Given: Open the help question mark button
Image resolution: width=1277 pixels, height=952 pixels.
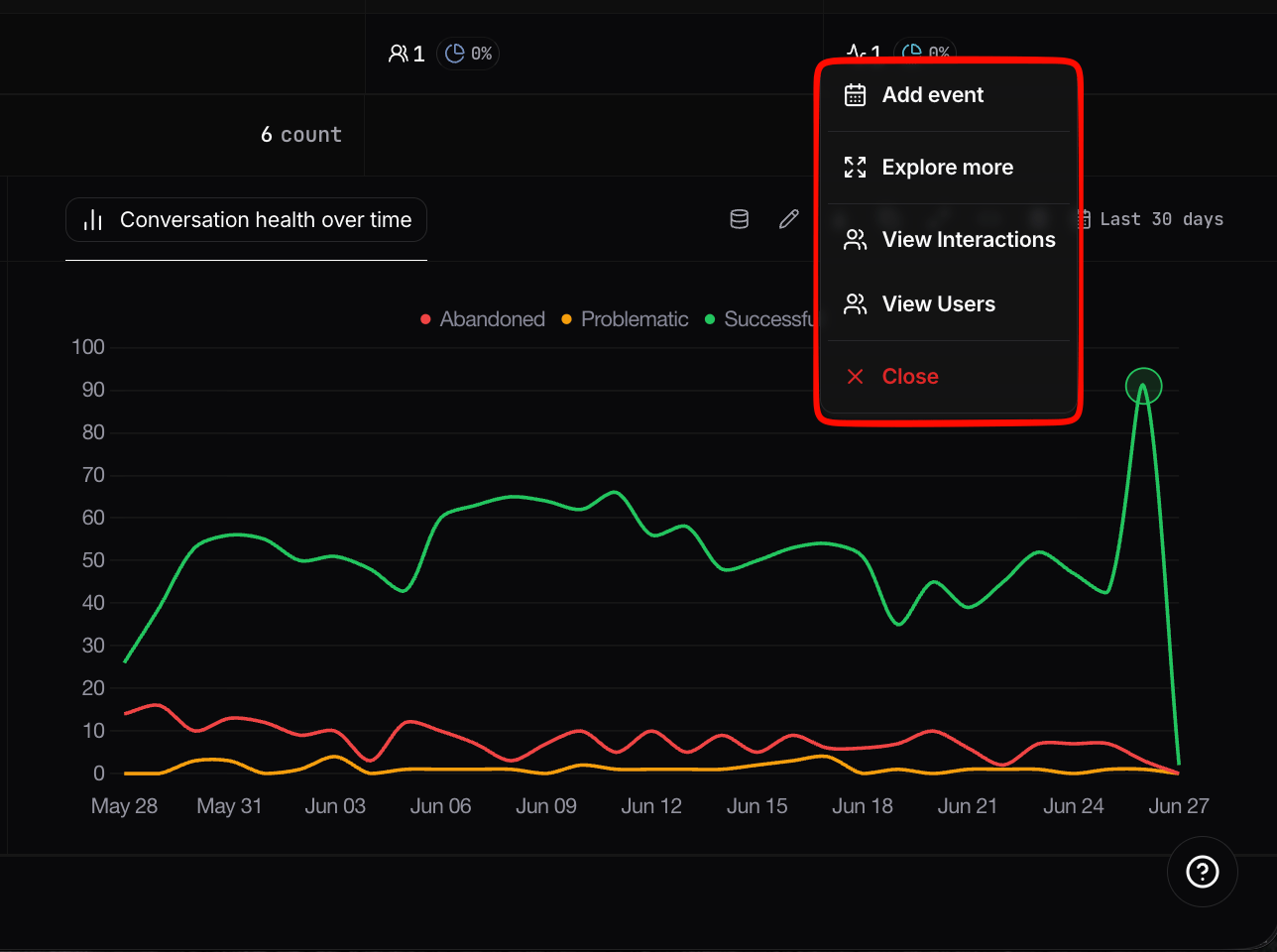Looking at the screenshot, I should (1203, 872).
